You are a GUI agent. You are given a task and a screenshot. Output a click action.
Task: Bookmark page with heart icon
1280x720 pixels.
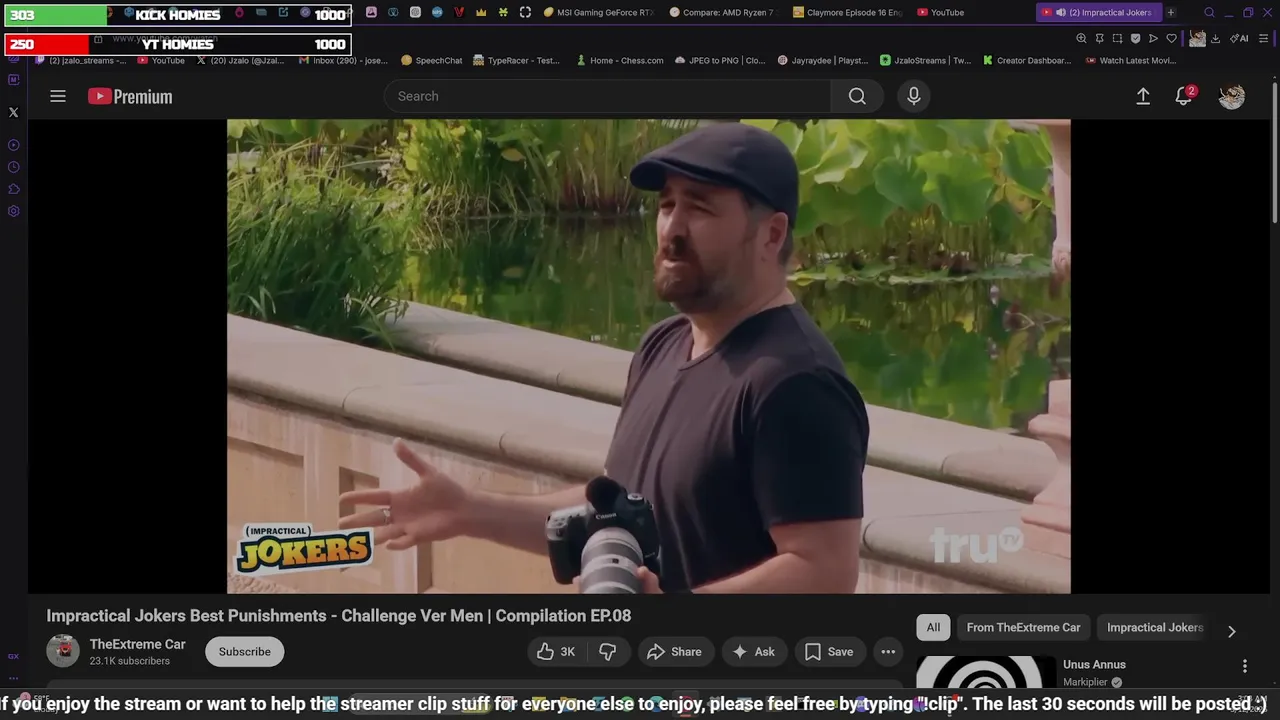click(1171, 38)
